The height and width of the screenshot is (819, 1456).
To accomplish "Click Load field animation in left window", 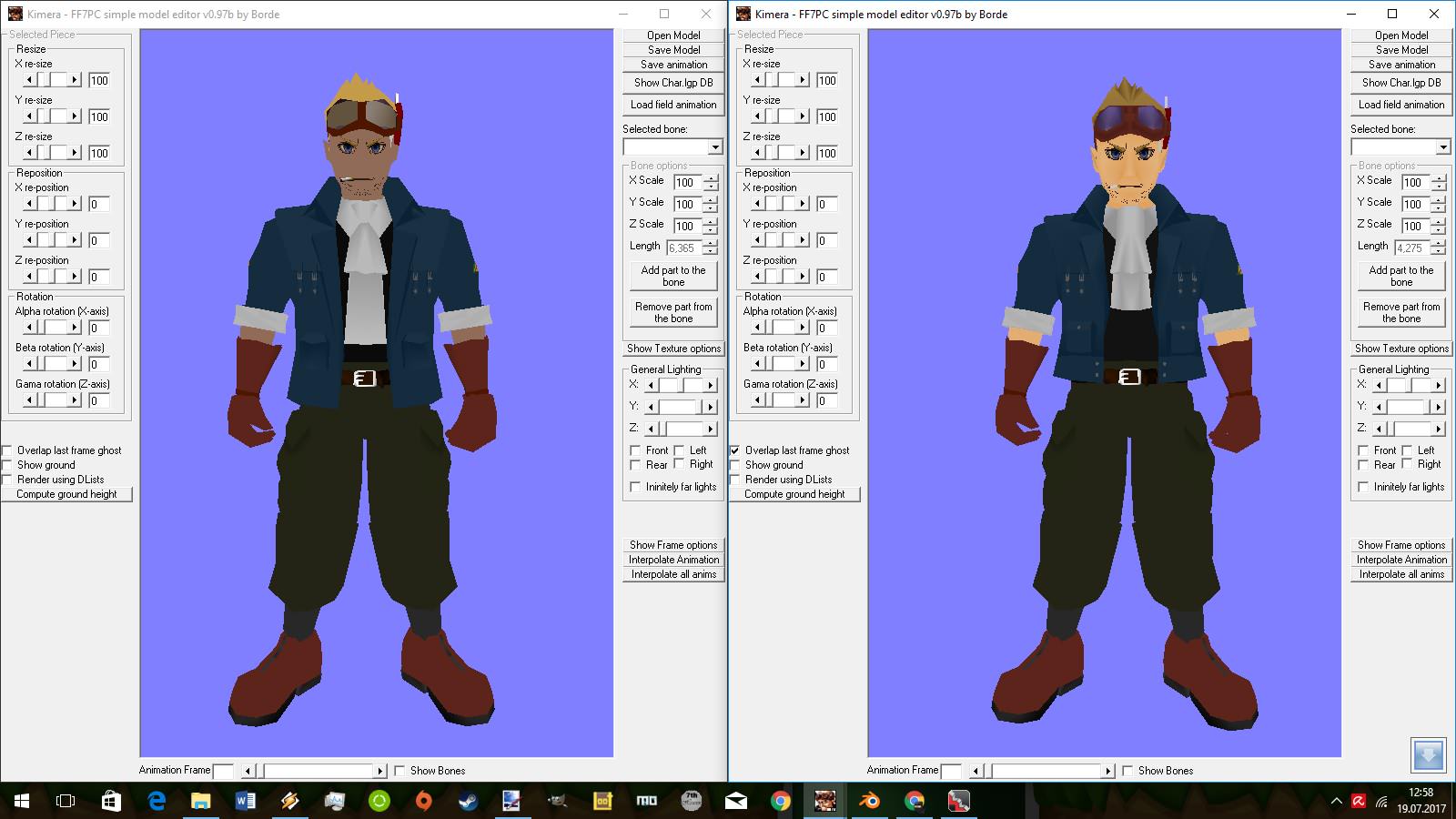I will [x=673, y=105].
